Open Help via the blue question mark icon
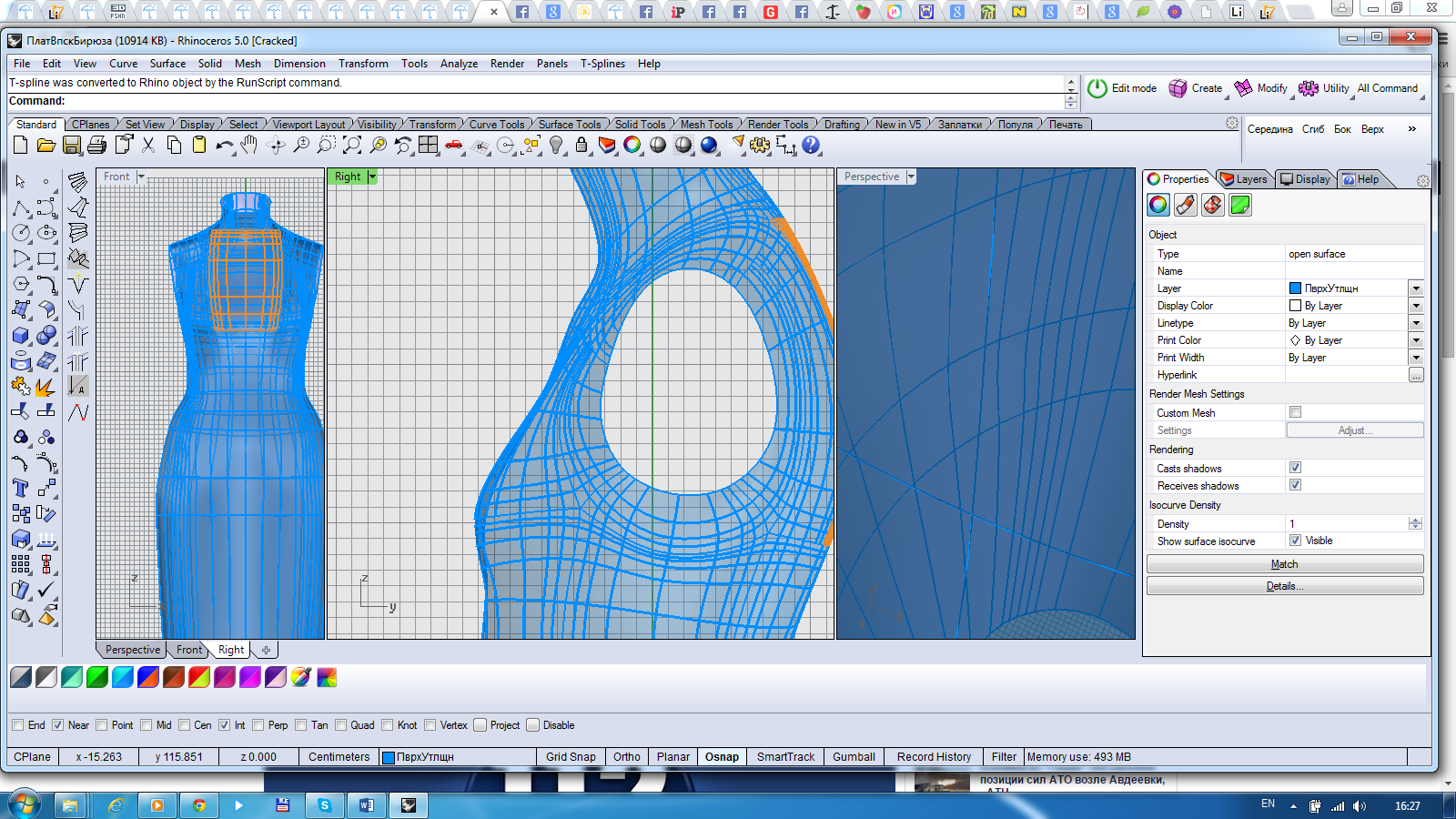 (811, 146)
